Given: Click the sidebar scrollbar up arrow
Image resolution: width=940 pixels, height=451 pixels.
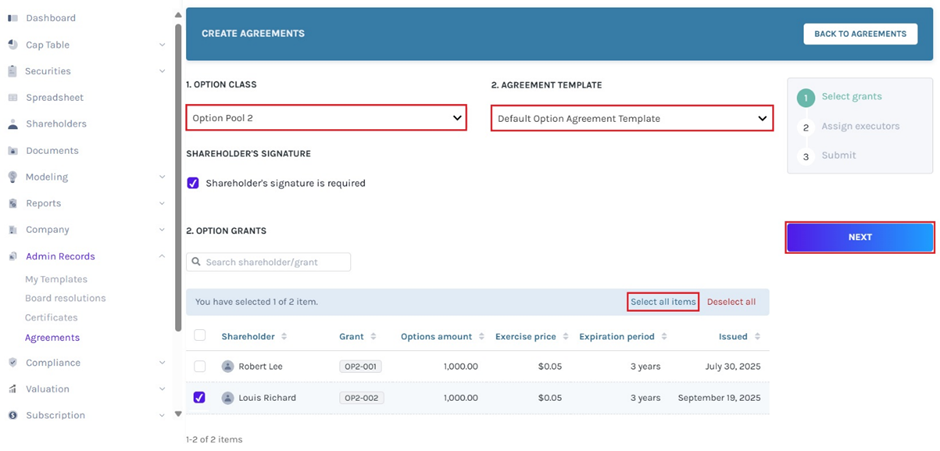Looking at the screenshot, I should click(177, 14).
